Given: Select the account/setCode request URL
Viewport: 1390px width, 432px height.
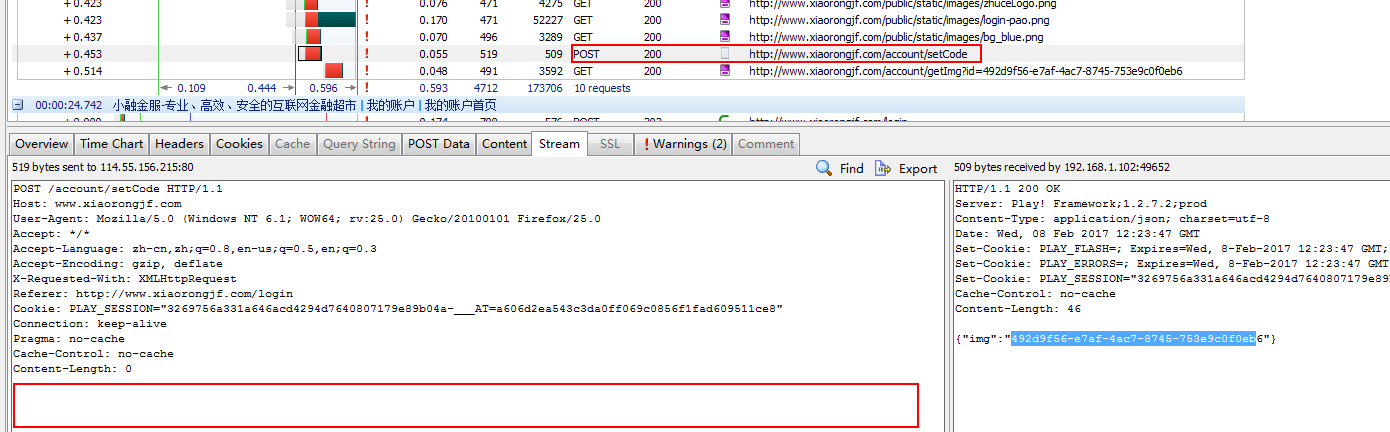Looking at the screenshot, I should (857, 54).
